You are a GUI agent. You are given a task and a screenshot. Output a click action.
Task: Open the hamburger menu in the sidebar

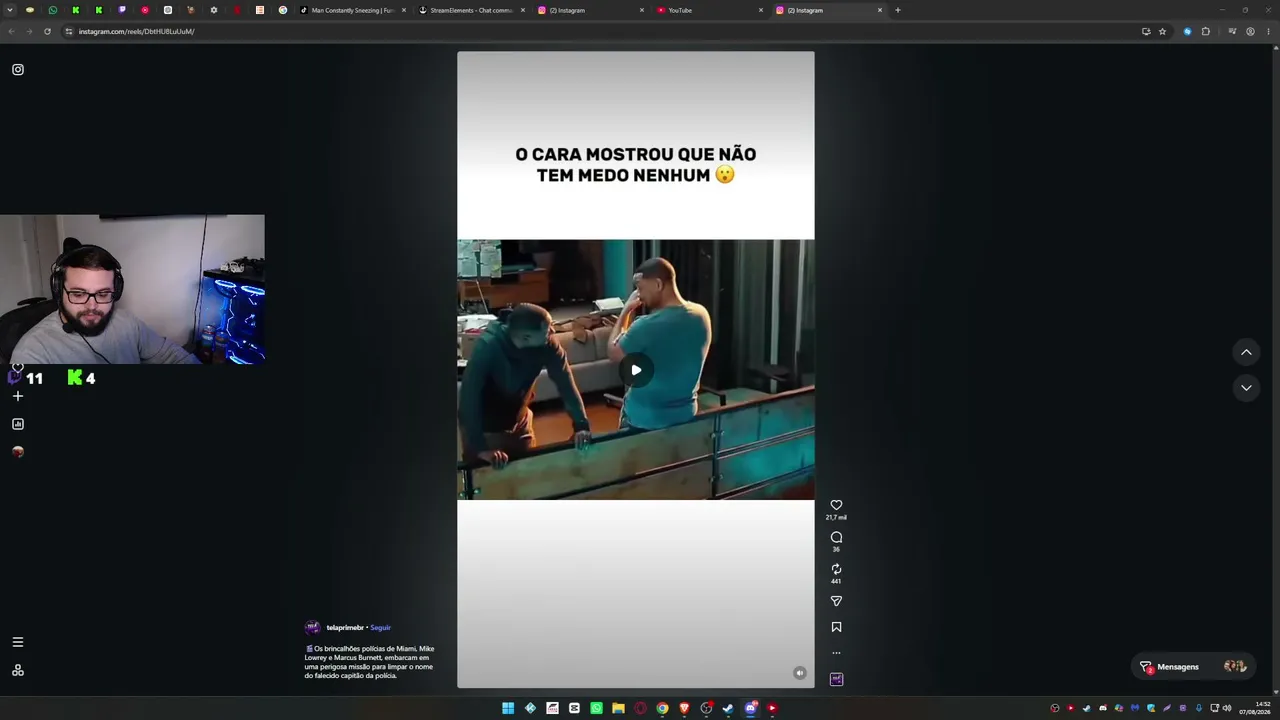[18, 642]
